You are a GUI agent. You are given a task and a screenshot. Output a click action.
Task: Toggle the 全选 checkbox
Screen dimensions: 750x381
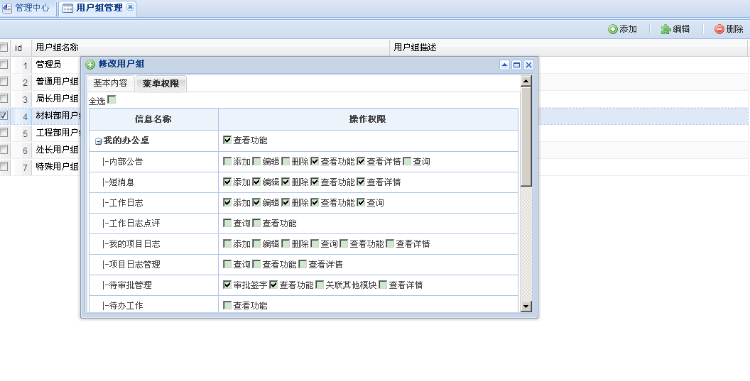[x=111, y=100]
